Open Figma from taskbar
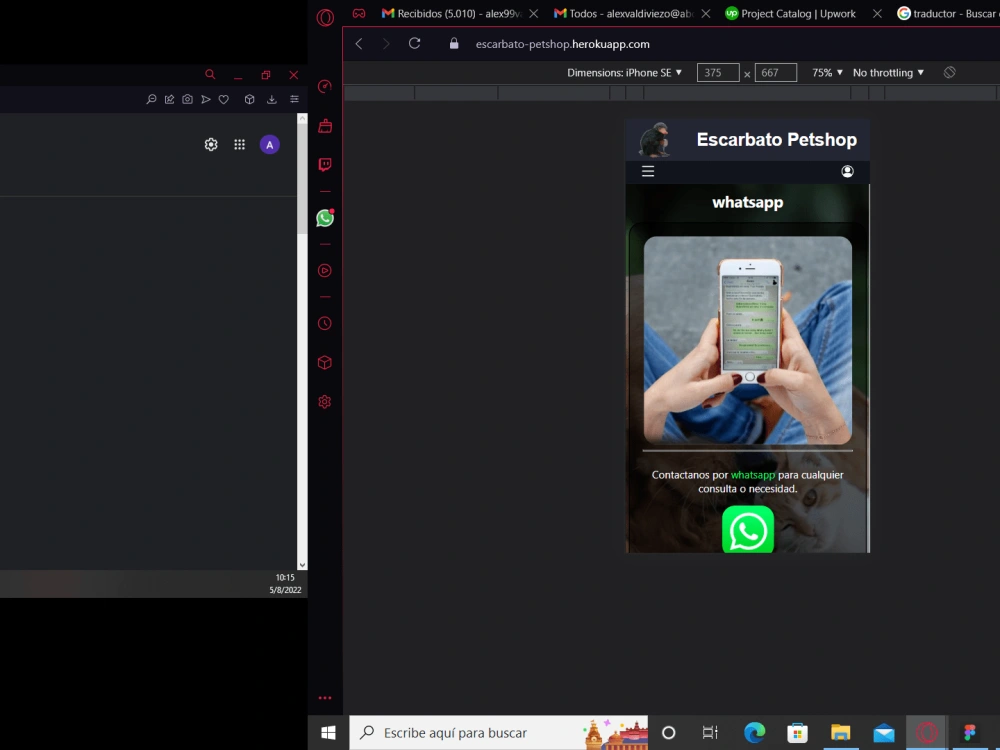This screenshot has height=750, width=1000. [x=971, y=733]
